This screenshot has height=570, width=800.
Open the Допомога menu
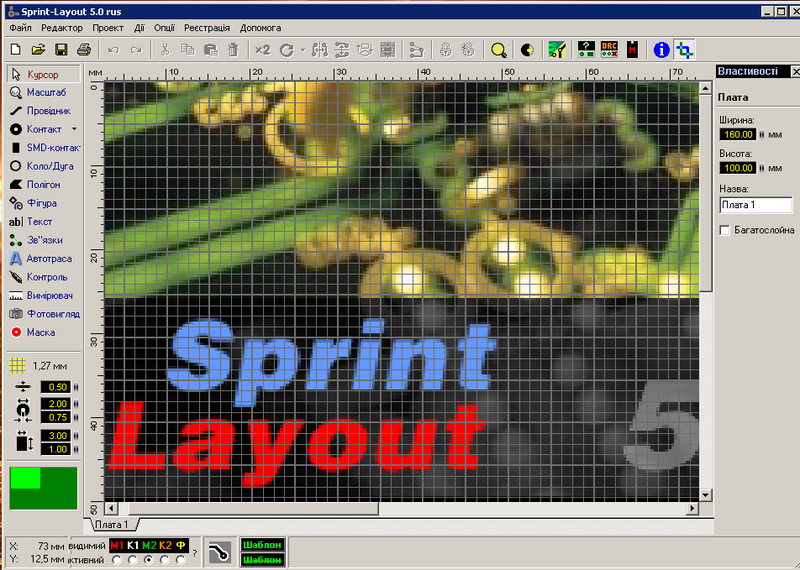coord(260,28)
